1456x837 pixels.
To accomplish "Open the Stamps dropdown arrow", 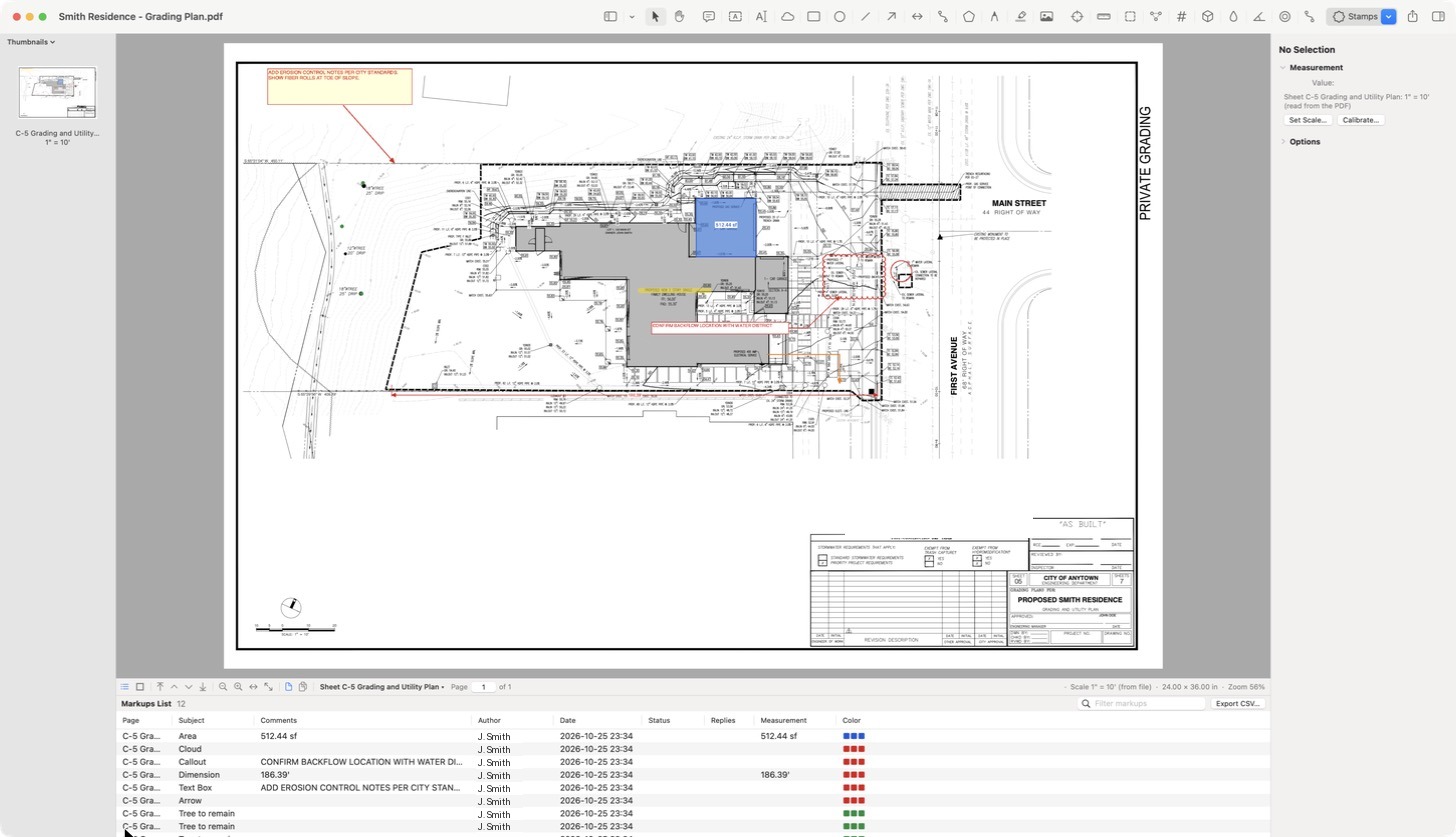I will (x=1388, y=17).
